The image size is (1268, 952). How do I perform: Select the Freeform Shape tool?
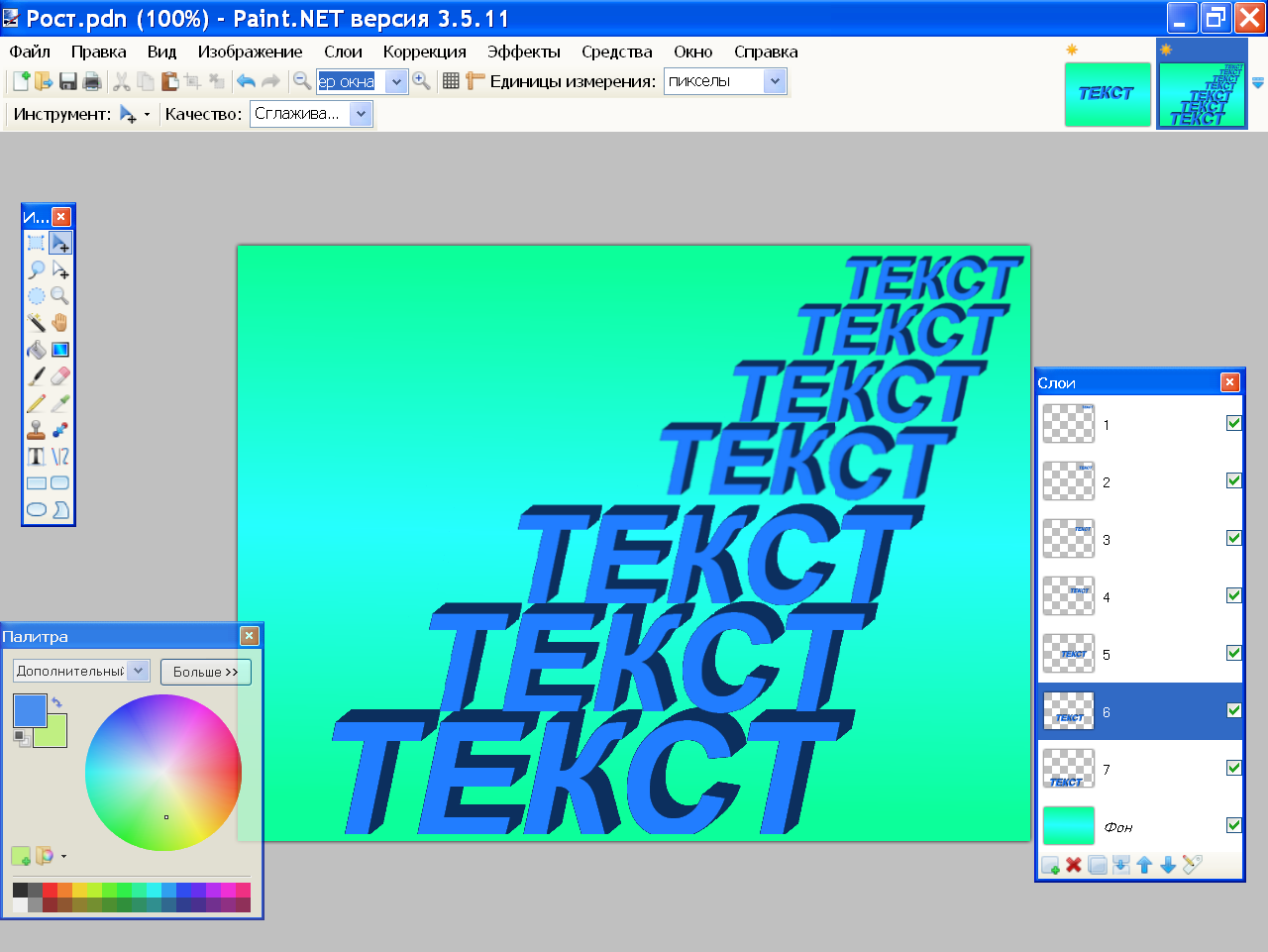pyautogui.click(x=60, y=510)
